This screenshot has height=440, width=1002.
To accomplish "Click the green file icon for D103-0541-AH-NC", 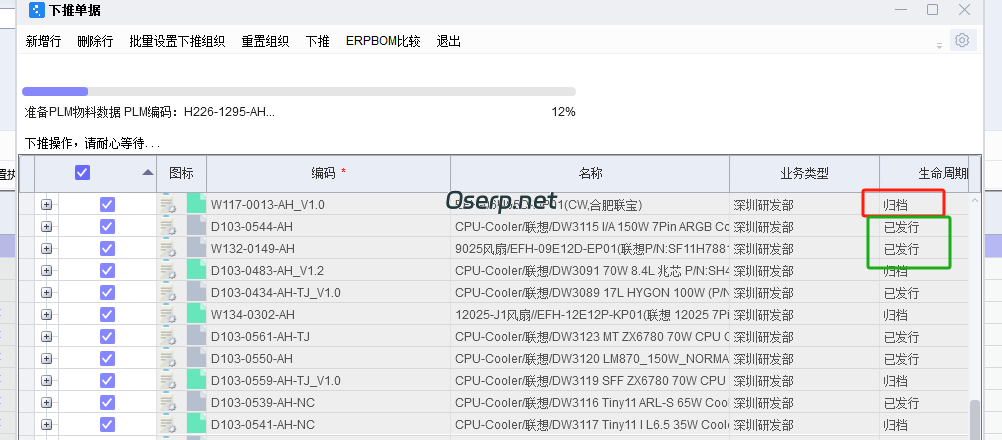I will (x=196, y=425).
